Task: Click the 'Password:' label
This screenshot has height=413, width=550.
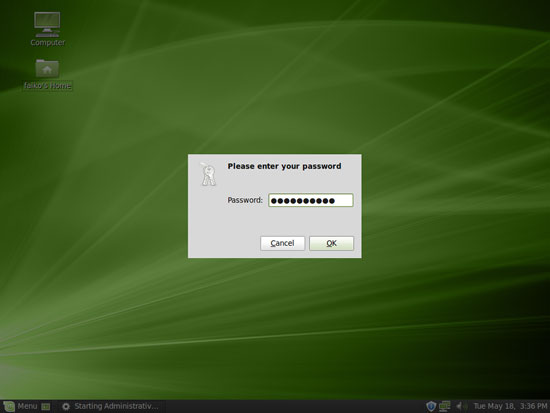Action: point(245,200)
